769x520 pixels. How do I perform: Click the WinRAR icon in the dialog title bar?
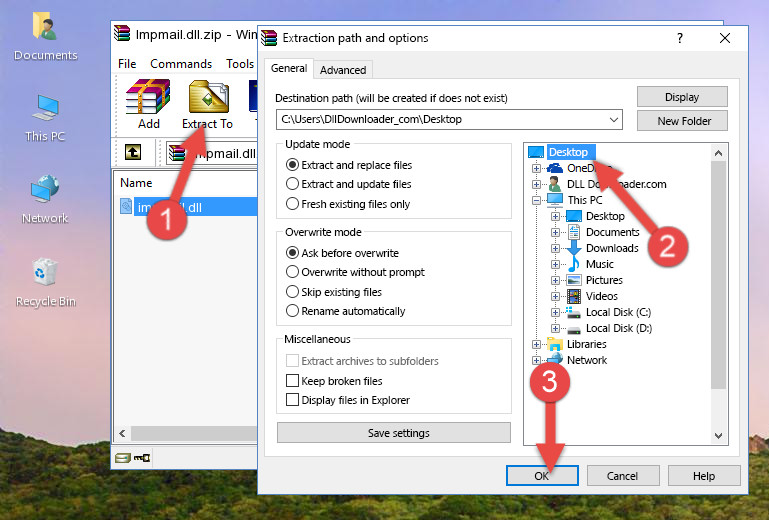(x=269, y=38)
